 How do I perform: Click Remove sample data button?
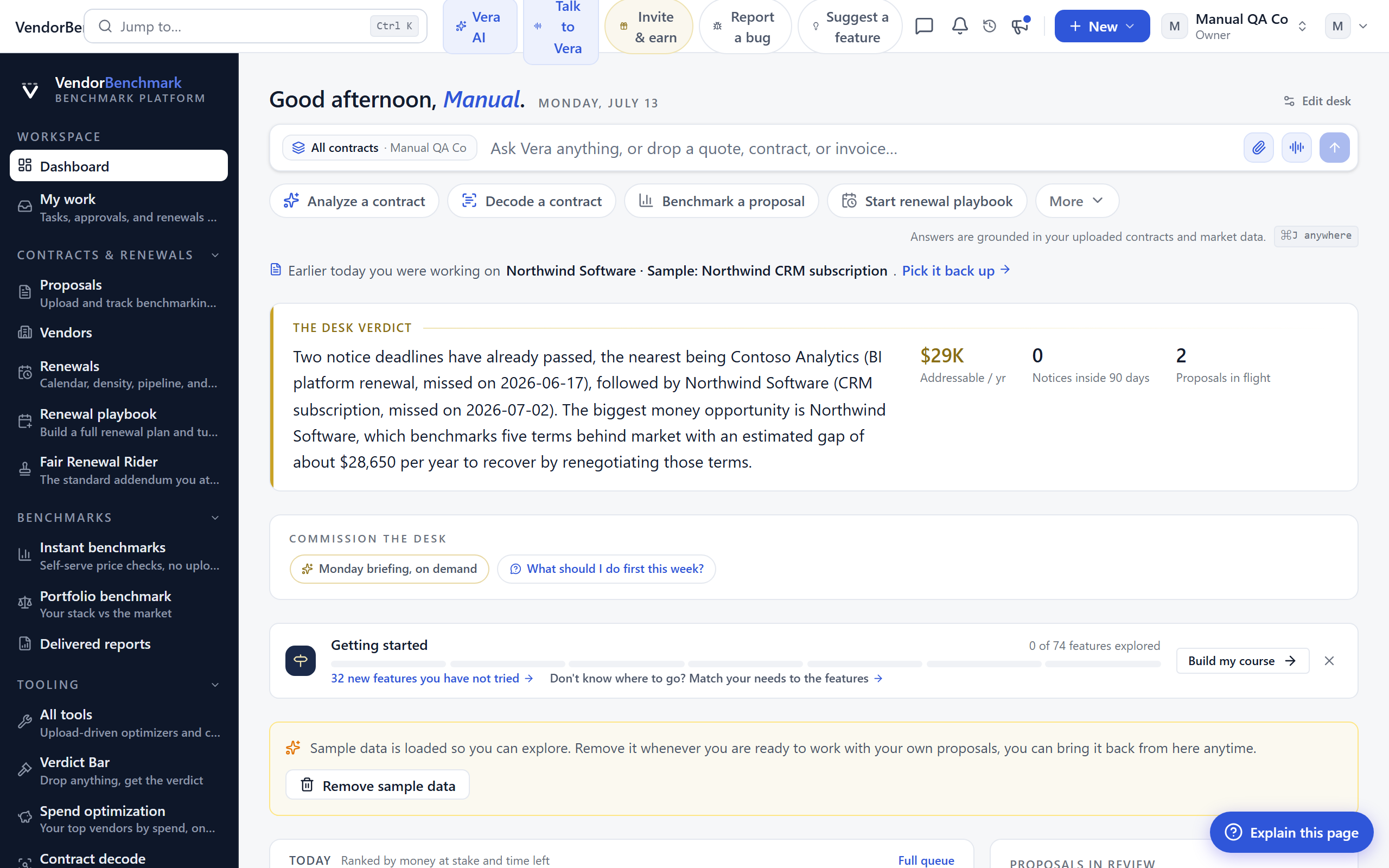click(377, 786)
